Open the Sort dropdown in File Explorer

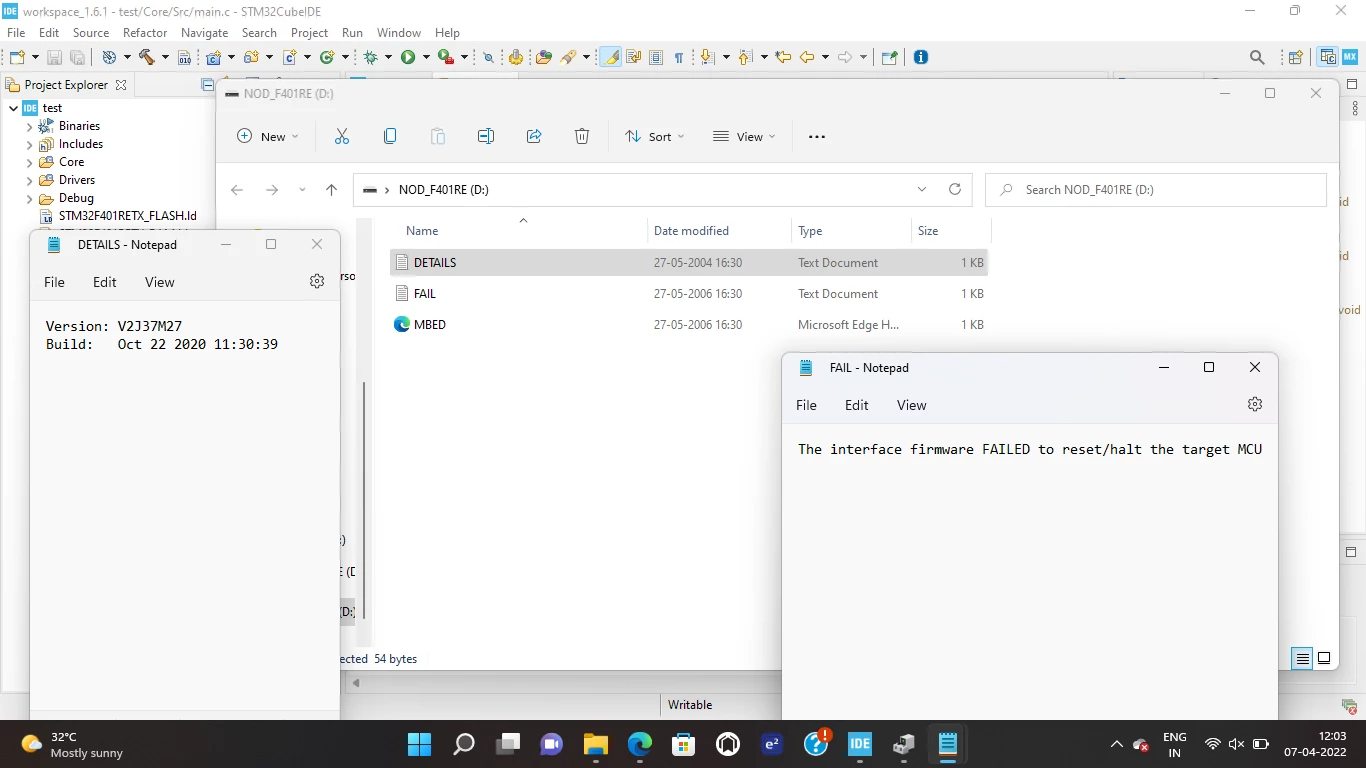point(655,136)
